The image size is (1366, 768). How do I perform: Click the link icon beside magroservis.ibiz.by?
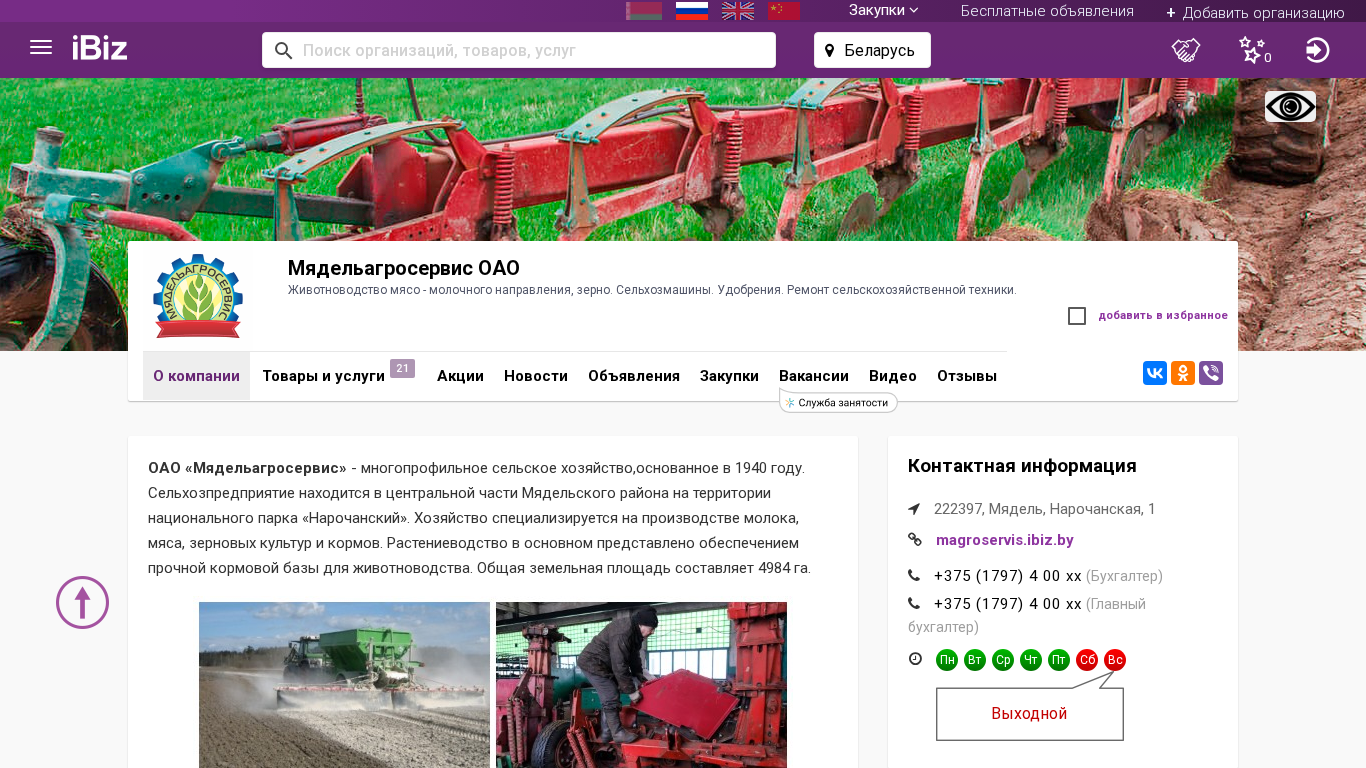pyautogui.click(x=915, y=540)
